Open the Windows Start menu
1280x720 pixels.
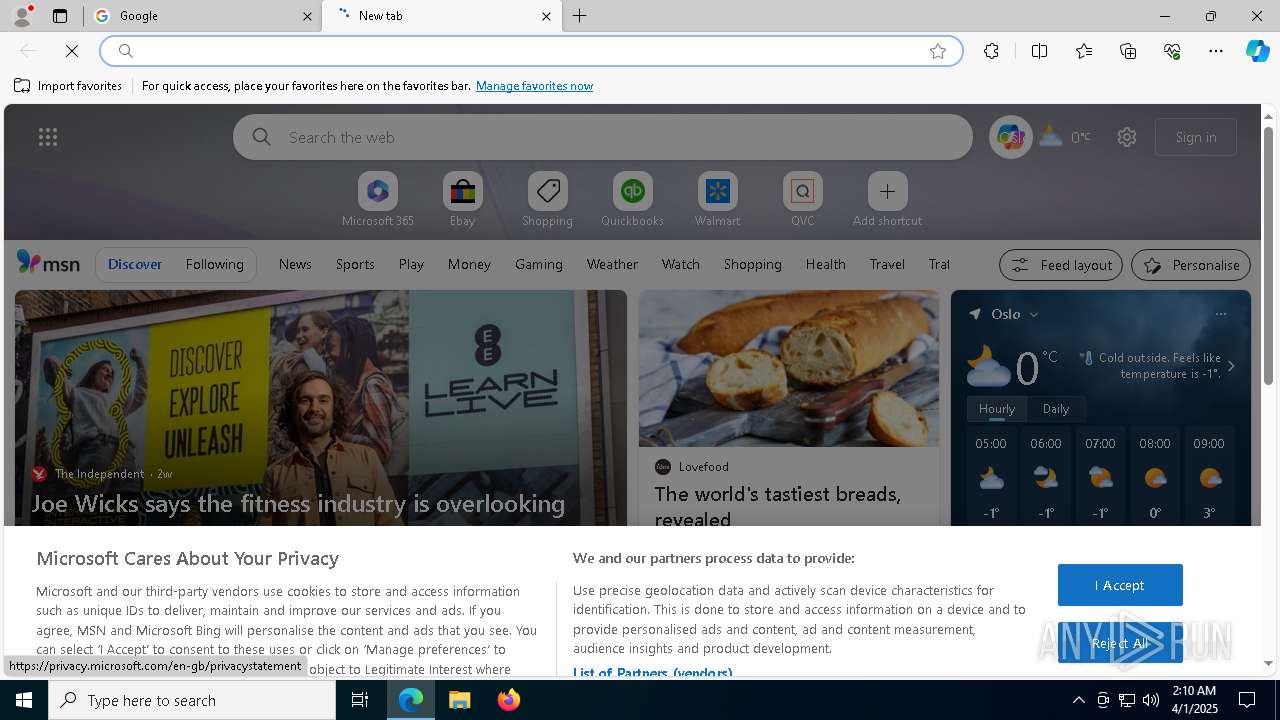24,700
